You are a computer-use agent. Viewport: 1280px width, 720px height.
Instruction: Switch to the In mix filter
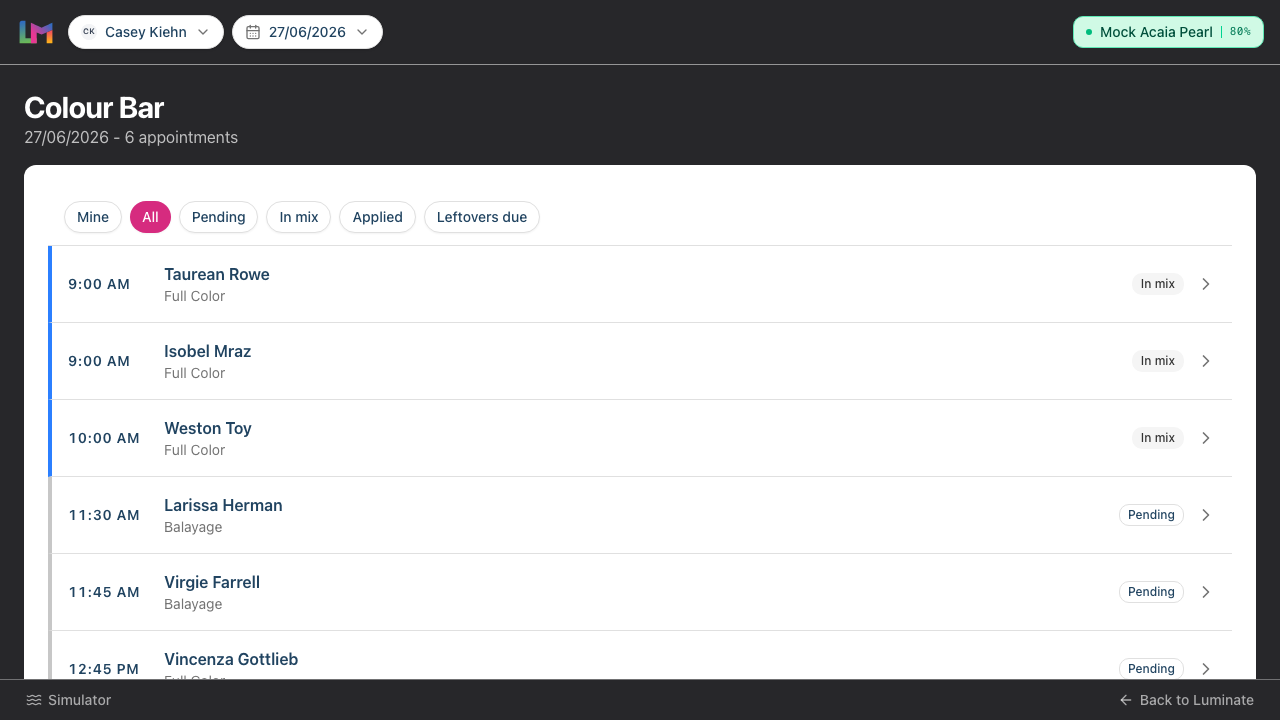[298, 217]
